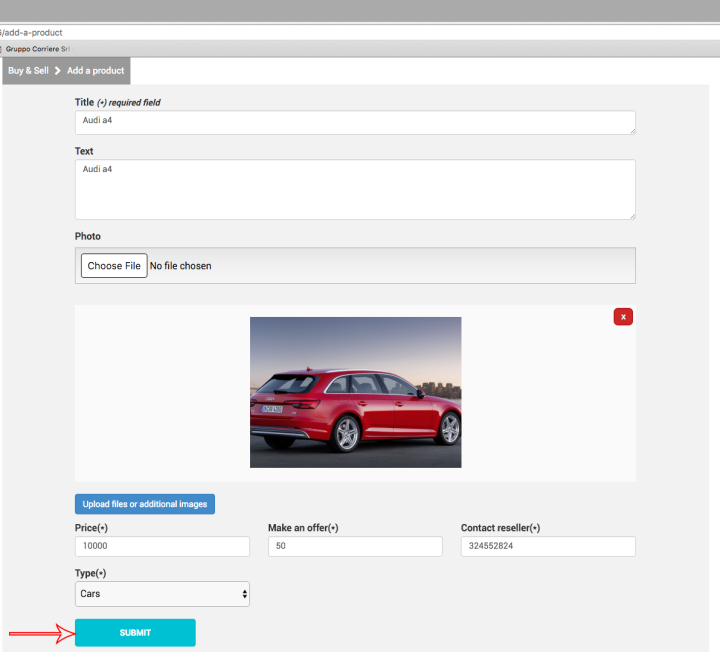
Task: Open the Type dropdown set to Cars
Action: (162, 594)
